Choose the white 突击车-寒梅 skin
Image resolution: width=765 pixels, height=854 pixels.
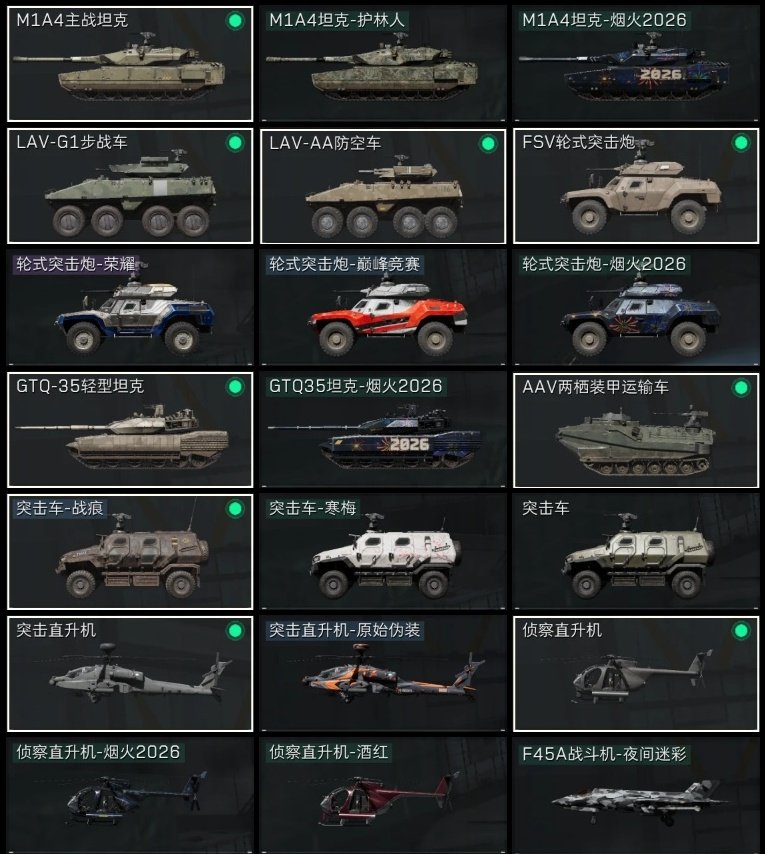click(x=383, y=552)
